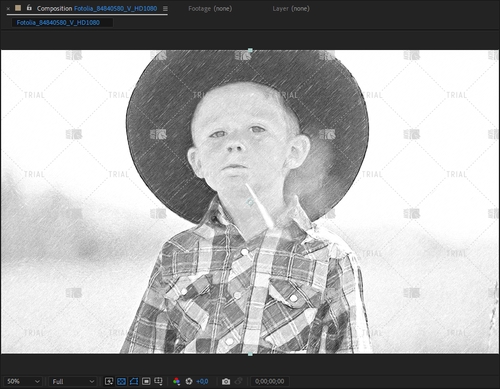Toggle the viewer lock icon
The height and width of the screenshot is (389, 500).
click(29, 8)
